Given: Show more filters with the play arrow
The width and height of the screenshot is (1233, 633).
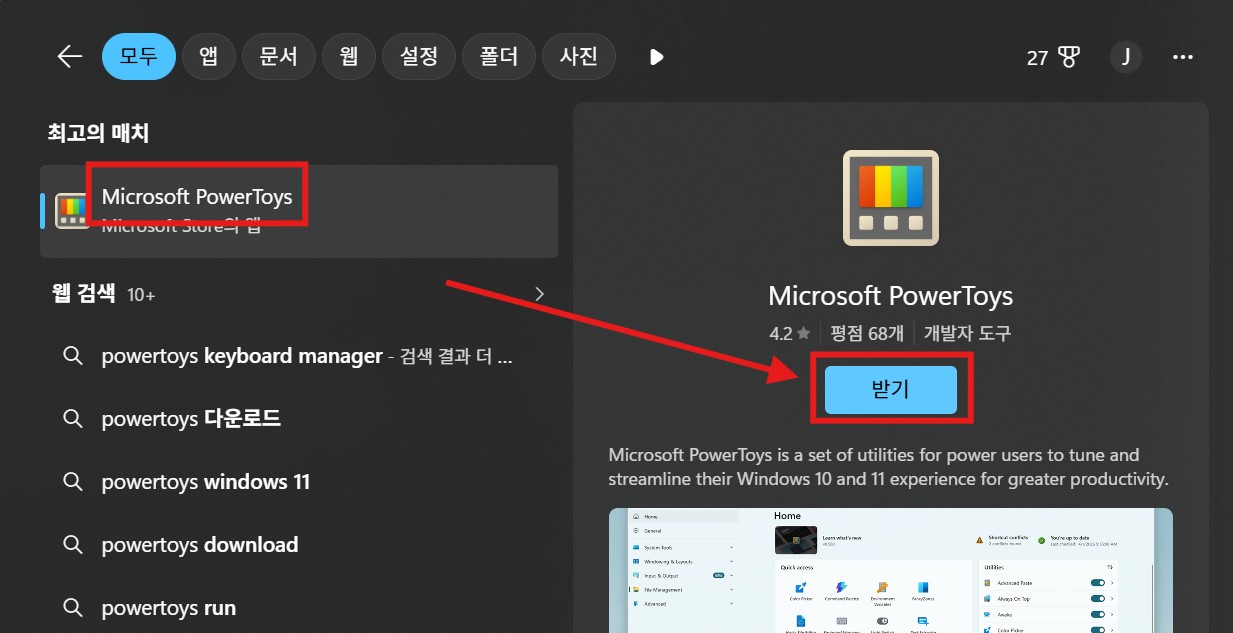Looking at the screenshot, I should 656,57.
